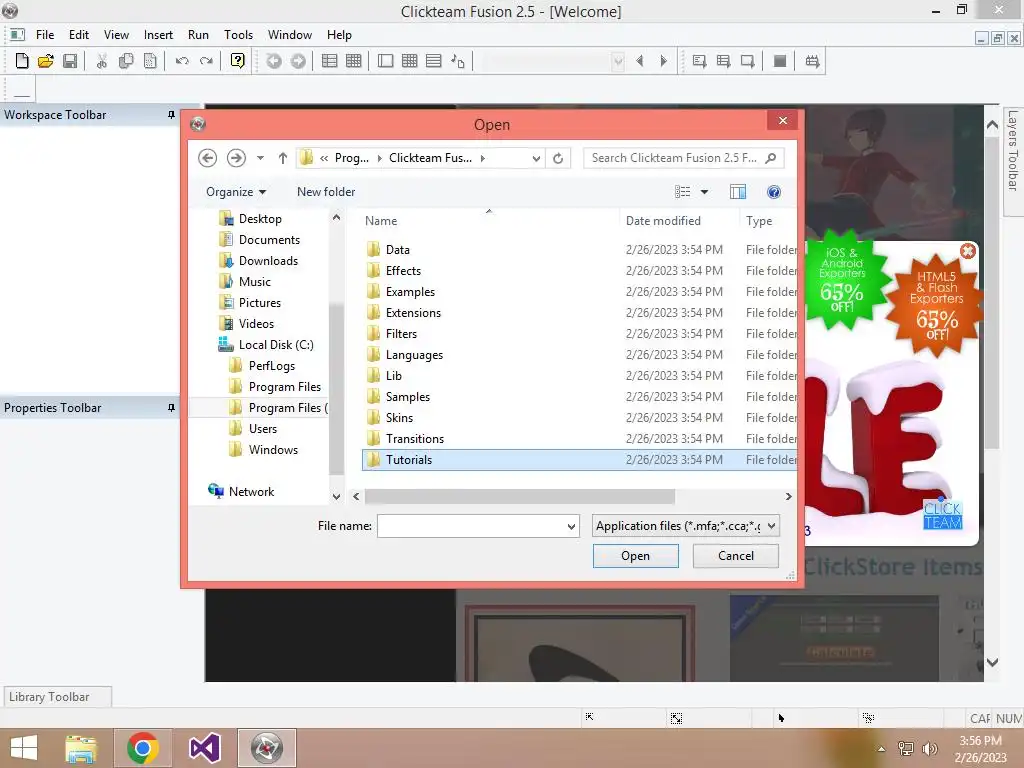Click the Windows Start button
The image size is (1024, 768).
(x=24, y=748)
